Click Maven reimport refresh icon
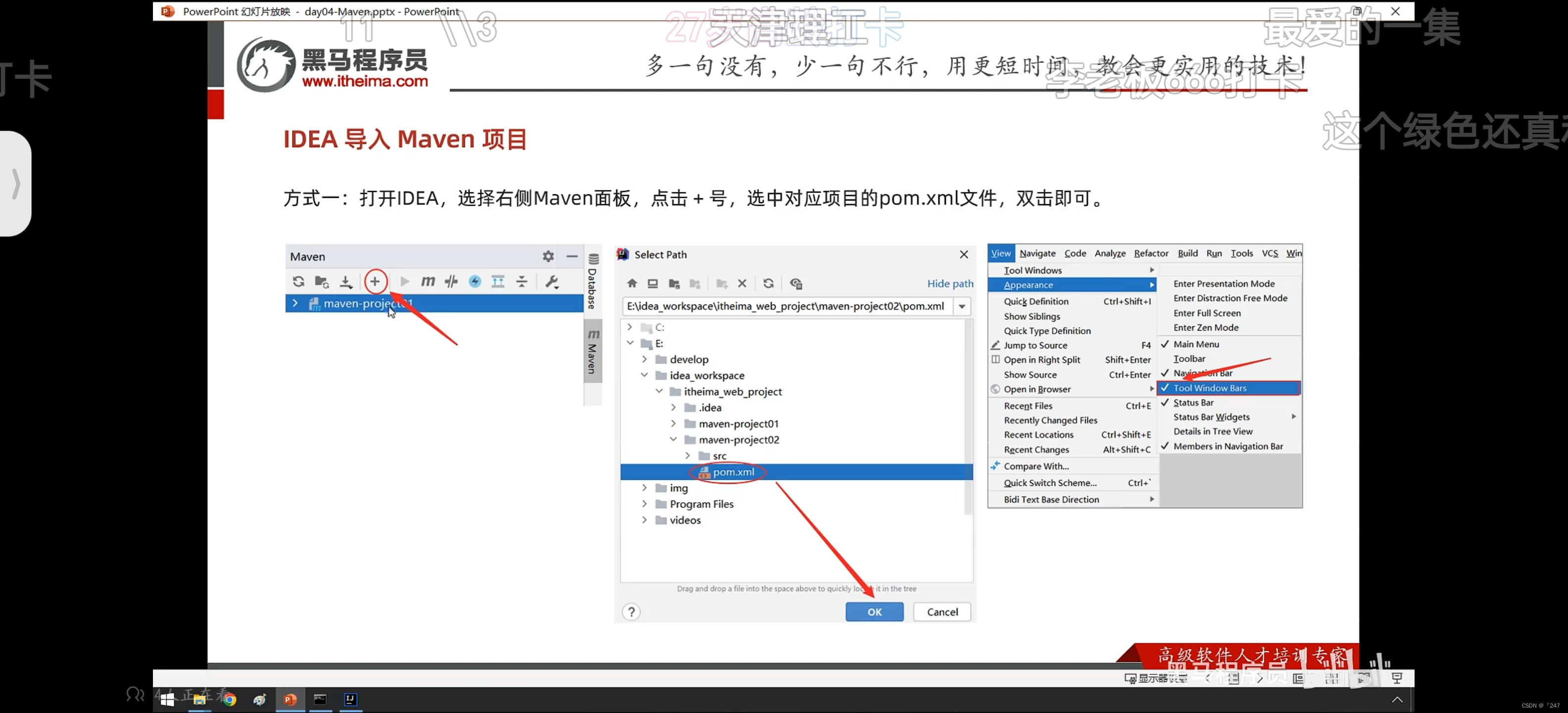The height and width of the screenshot is (713, 1568). tap(298, 281)
